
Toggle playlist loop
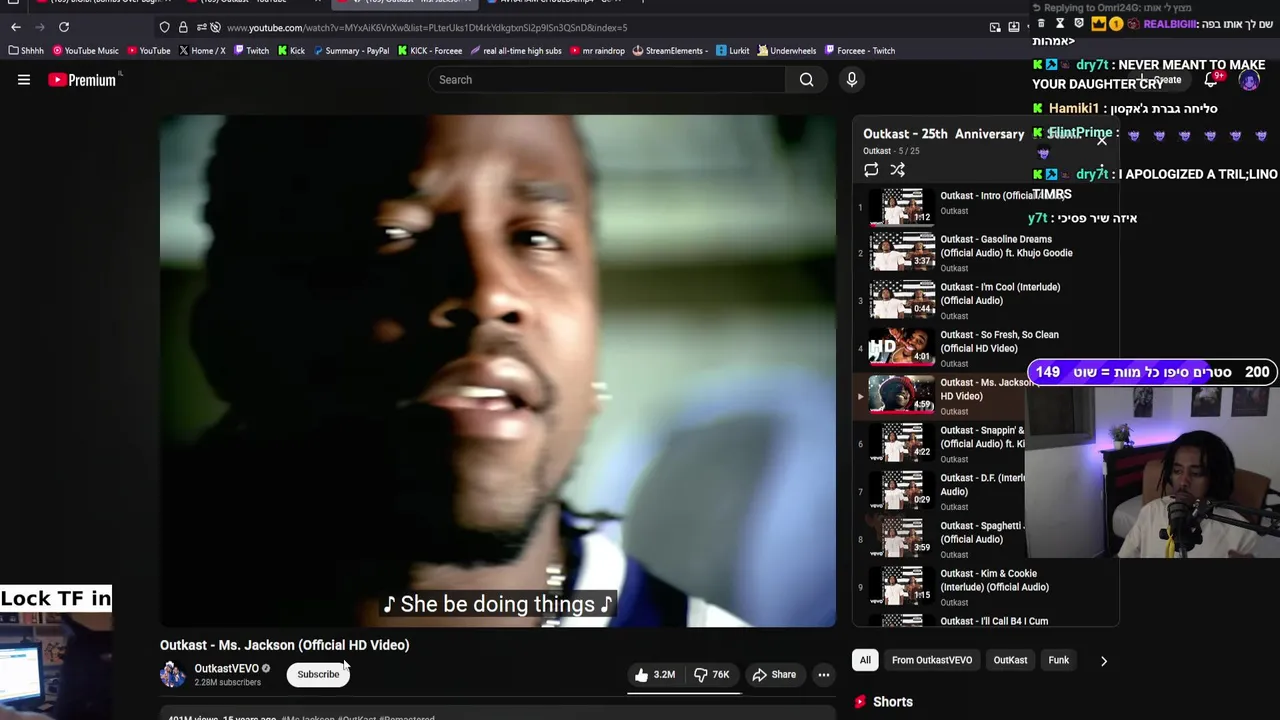(871, 170)
